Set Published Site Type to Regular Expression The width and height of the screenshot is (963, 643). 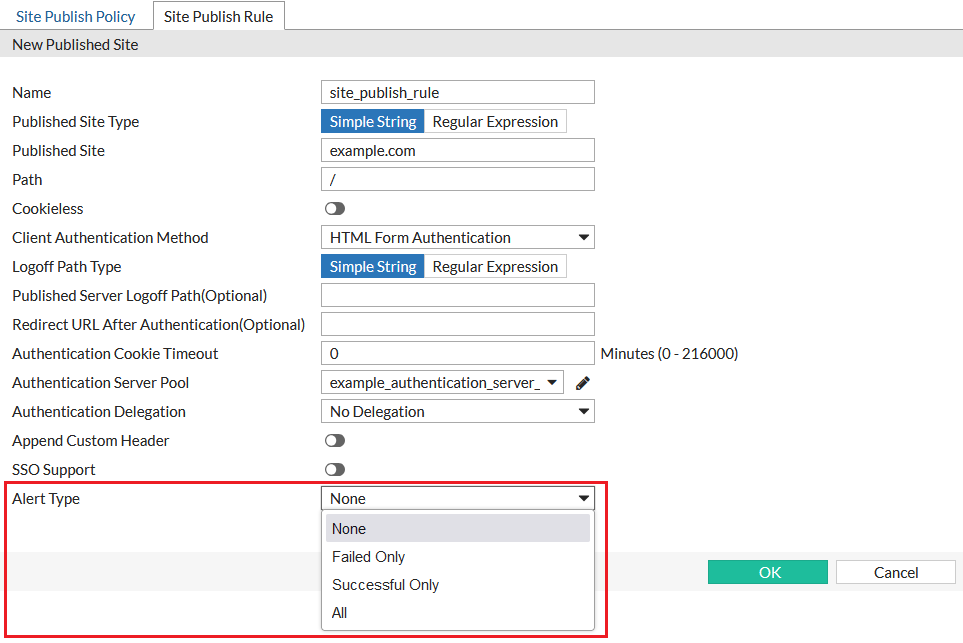(495, 122)
